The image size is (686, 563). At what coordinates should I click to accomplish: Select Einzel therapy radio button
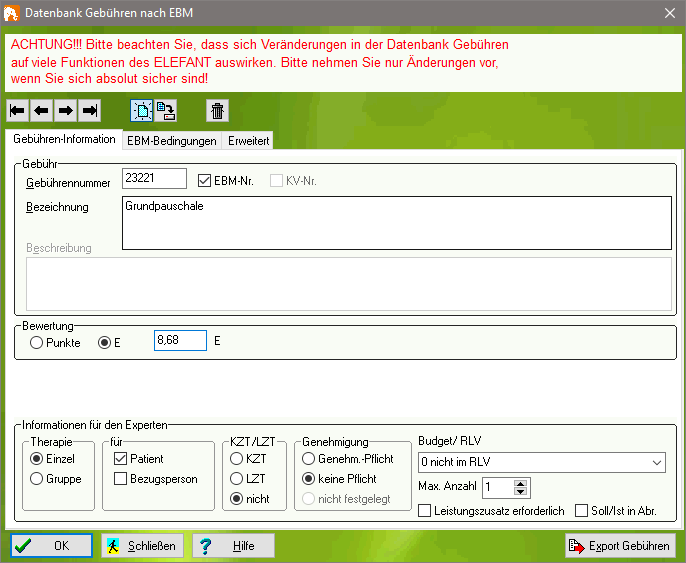click(x=36, y=458)
